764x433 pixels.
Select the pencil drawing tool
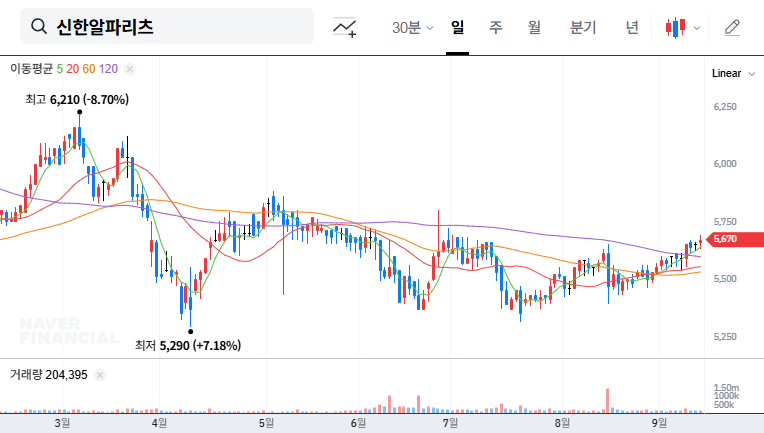732,28
